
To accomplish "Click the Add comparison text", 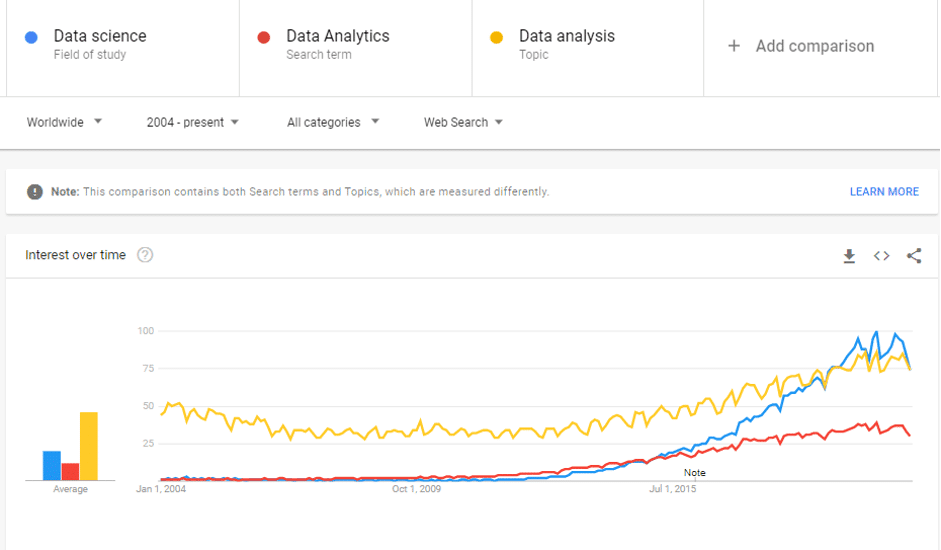I will click(814, 46).
